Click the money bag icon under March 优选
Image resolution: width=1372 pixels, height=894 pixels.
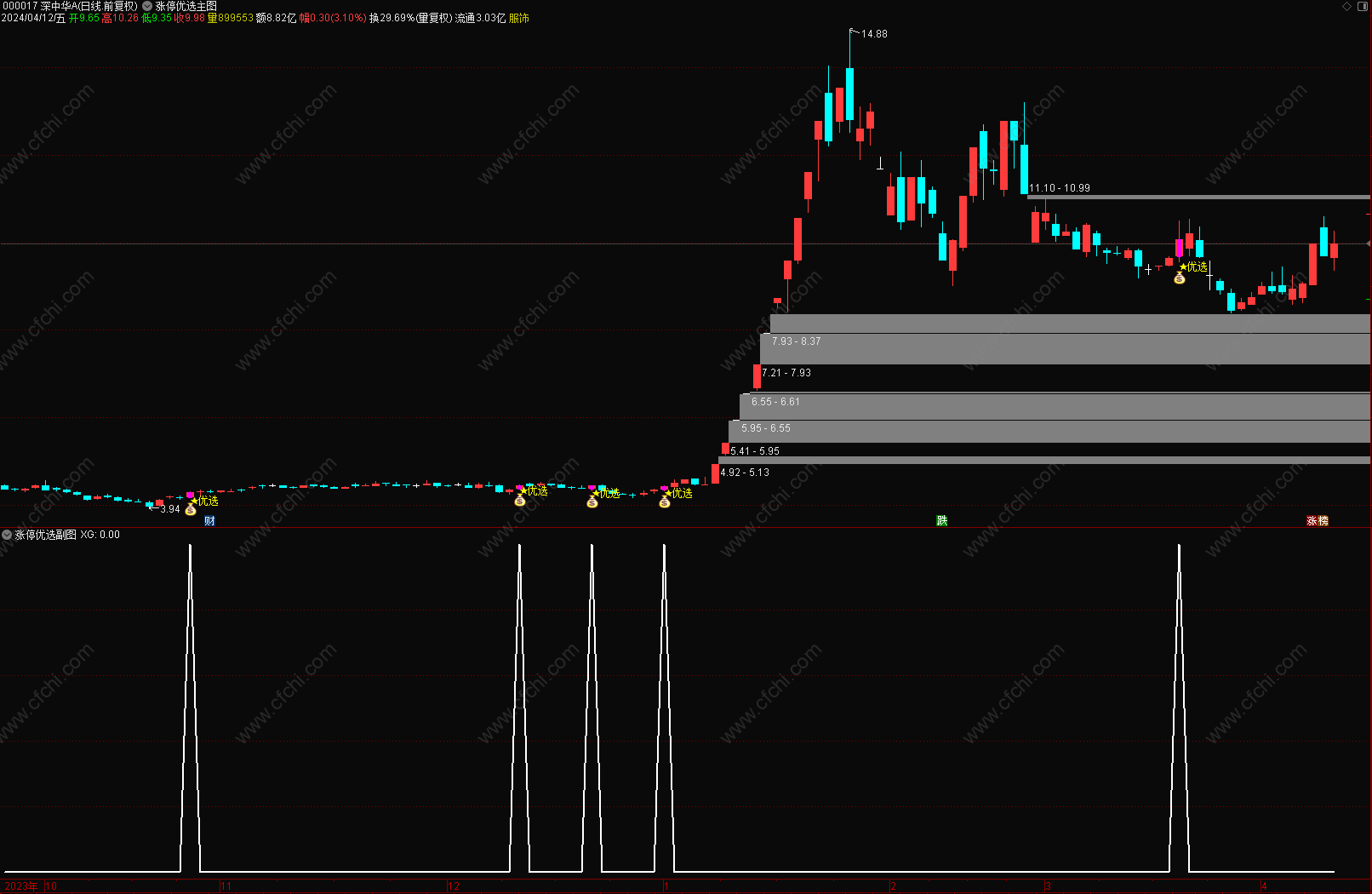(1179, 278)
